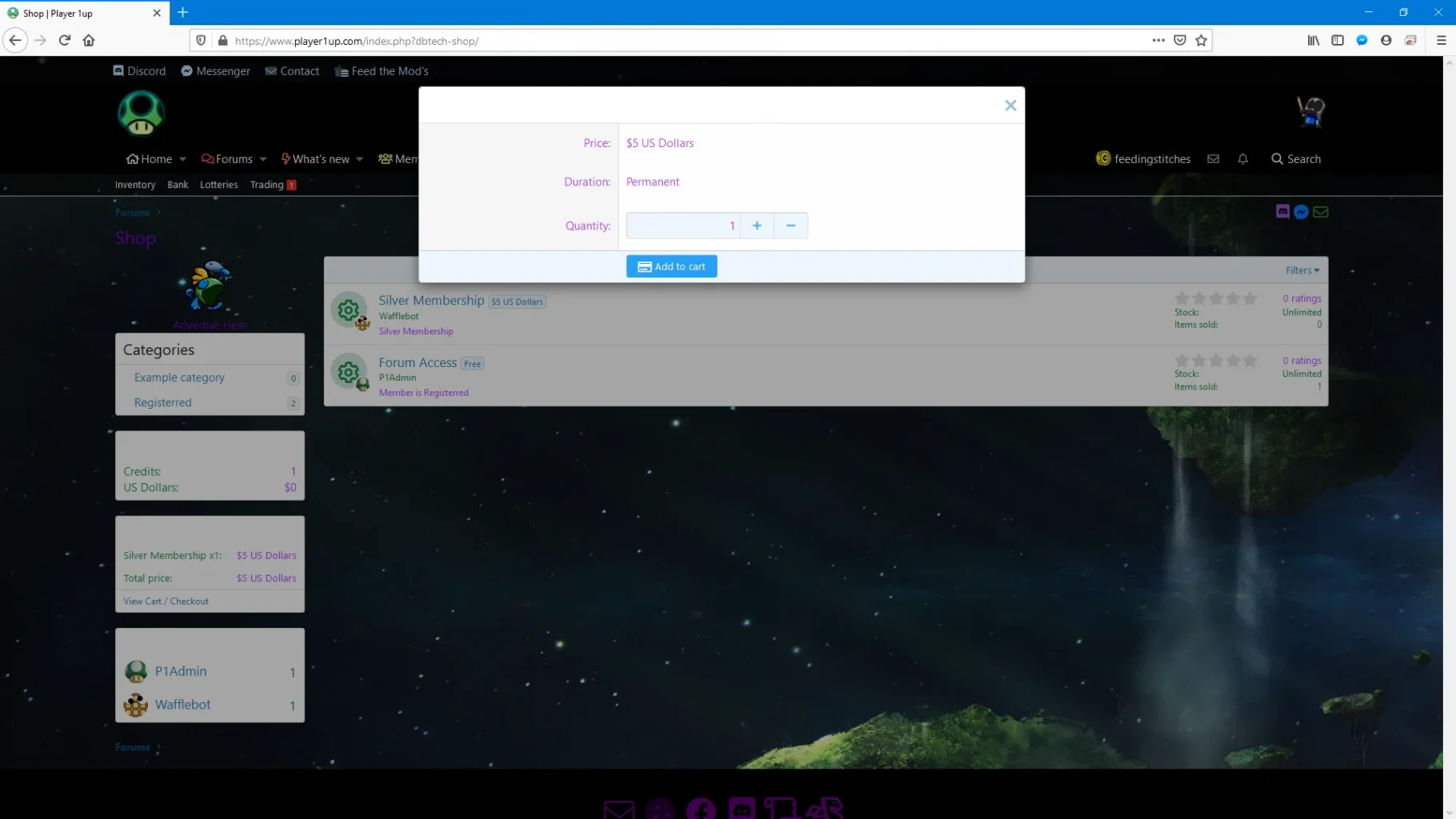Open Wafflebot in the sellers list

[182, 705]
